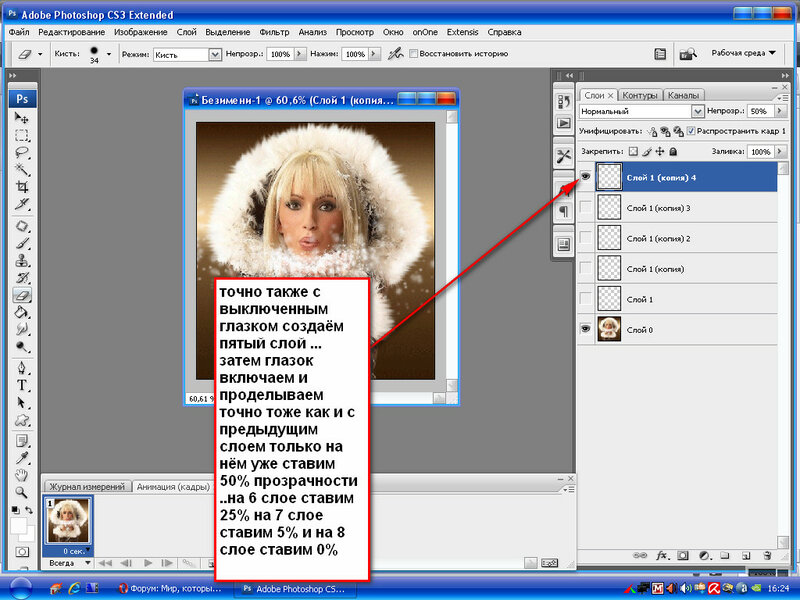Select the Move tool

(x=21, y=118)
